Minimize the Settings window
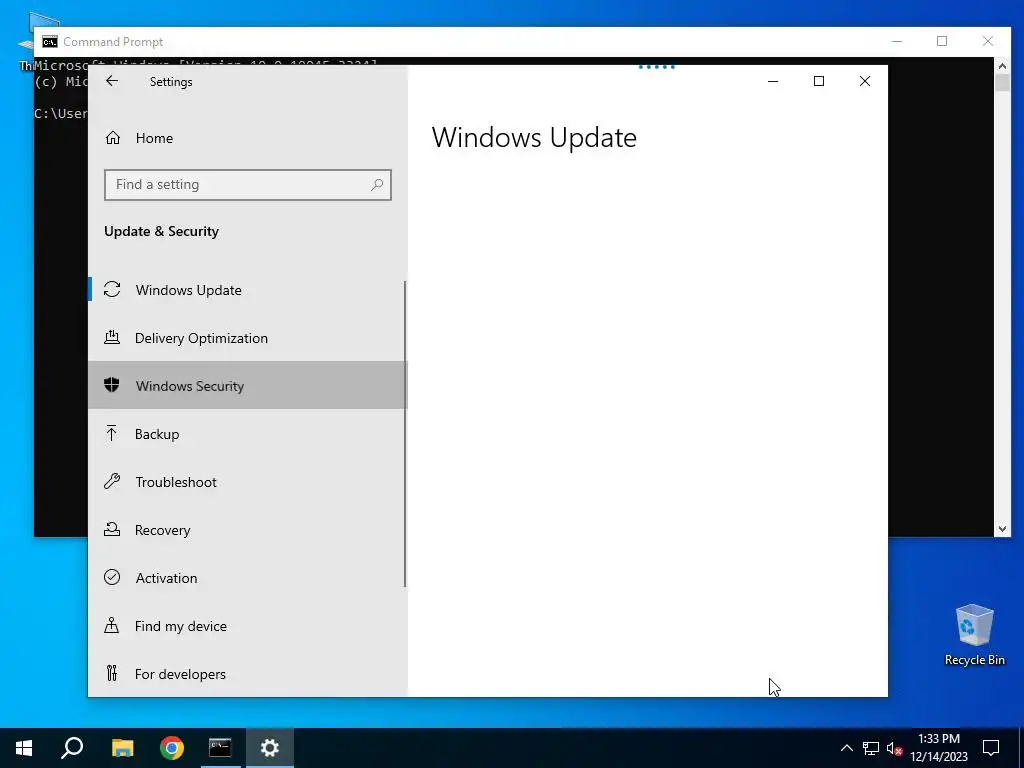 coord(773,81)
